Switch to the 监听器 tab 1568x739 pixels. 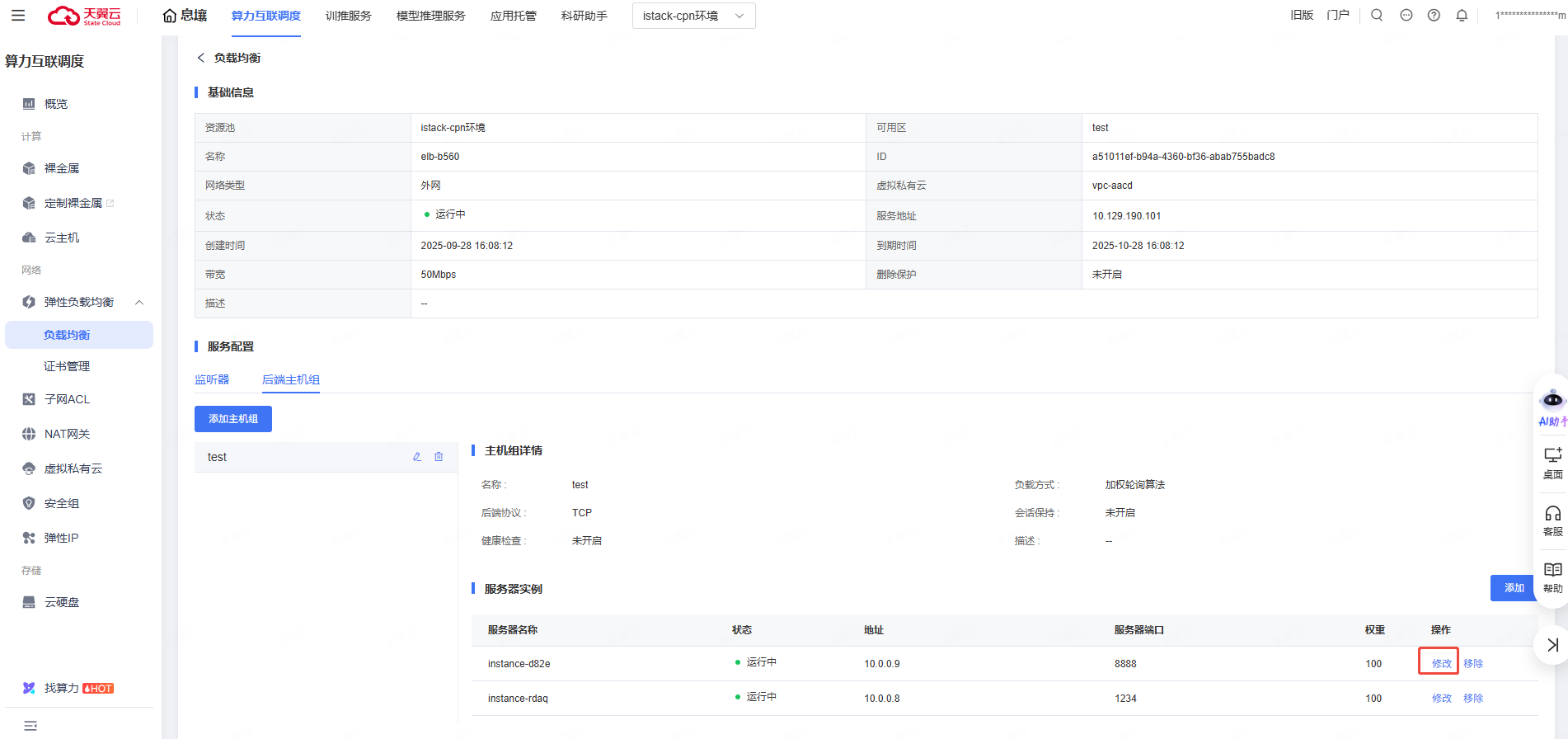pos(212,379)
